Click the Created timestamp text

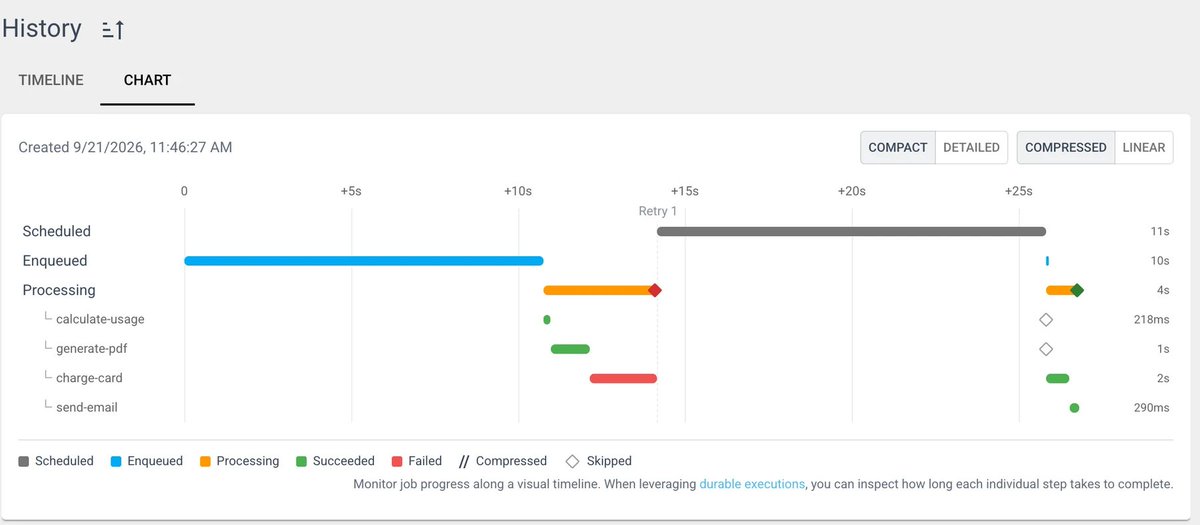125,147
